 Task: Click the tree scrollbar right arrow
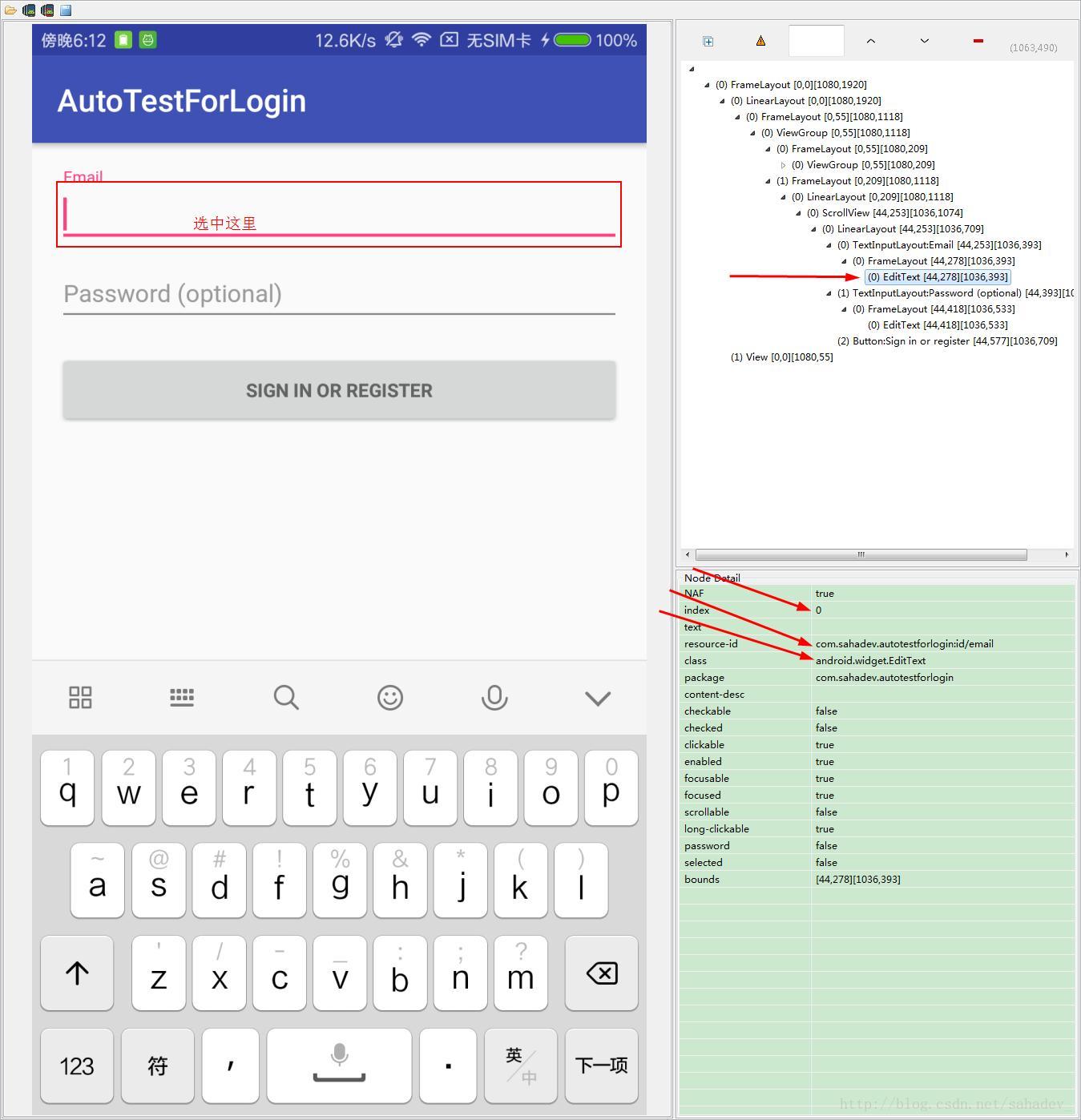[1067, 554]
